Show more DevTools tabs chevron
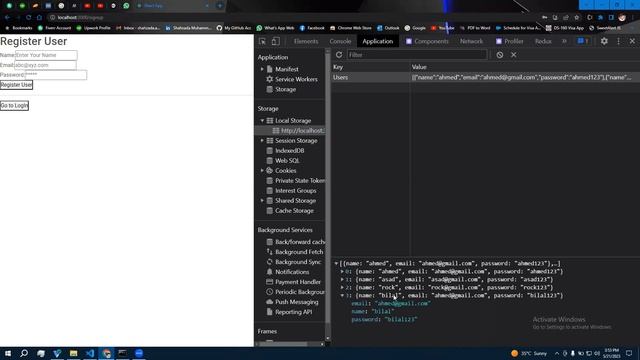The width and height of the screenshot is (640, 360). [x=564, y=41]
